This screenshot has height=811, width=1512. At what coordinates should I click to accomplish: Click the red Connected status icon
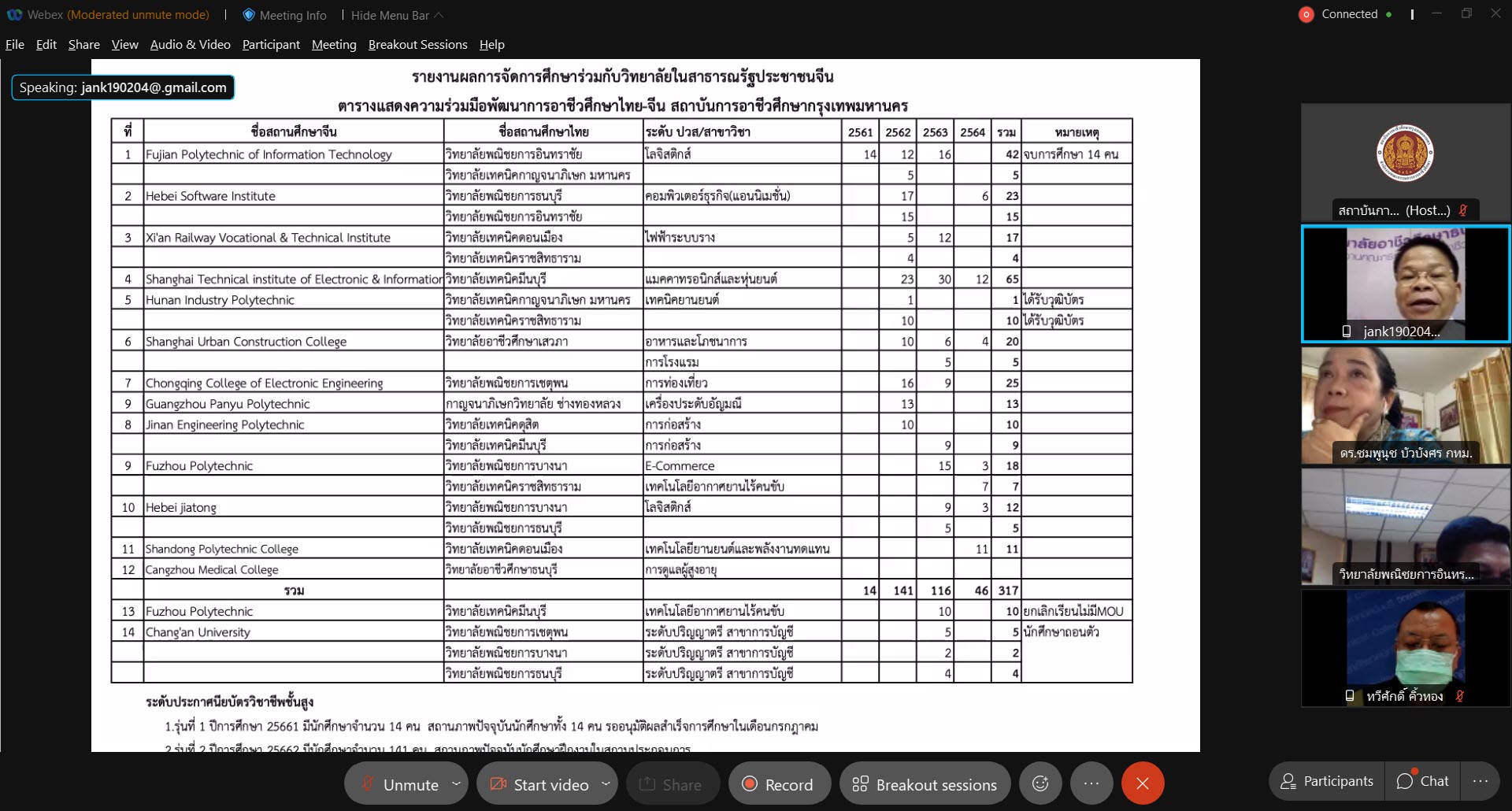pos(1306,14)
